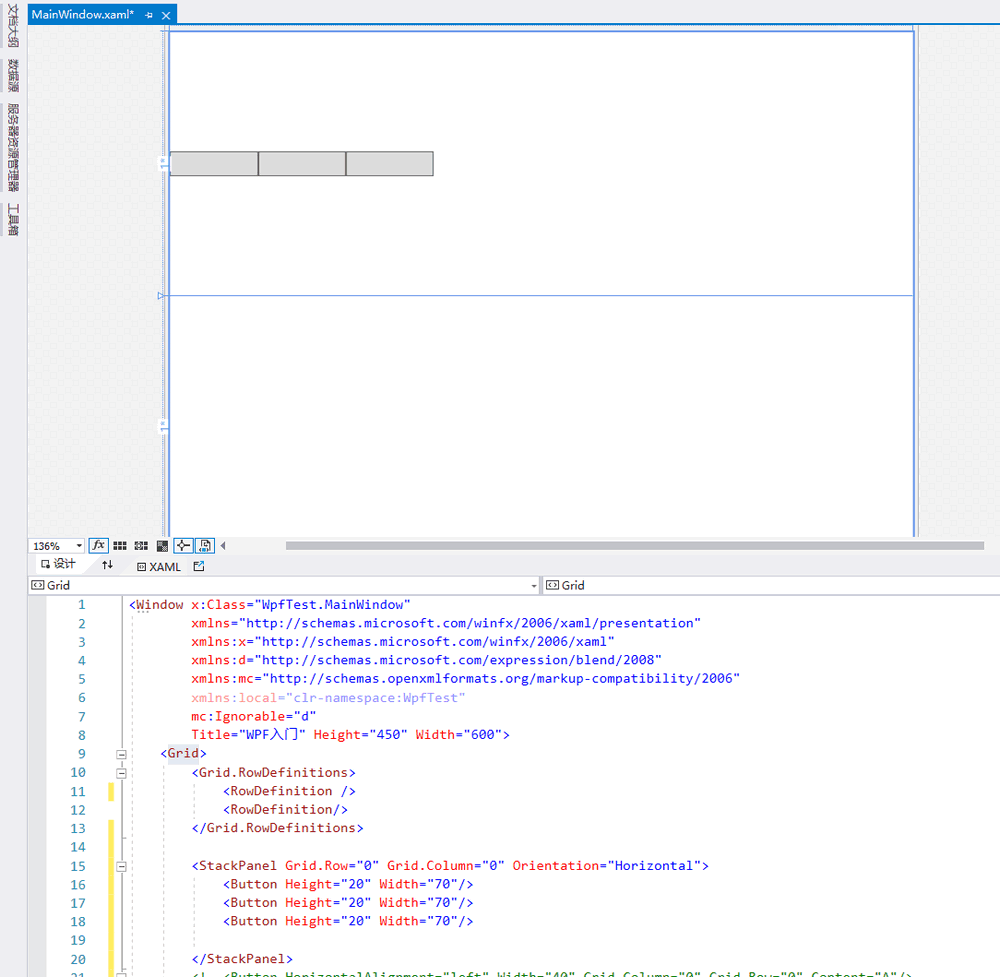Click the Button element on line 17
The width and height of the screenshot is (1000, 977).
348,902
